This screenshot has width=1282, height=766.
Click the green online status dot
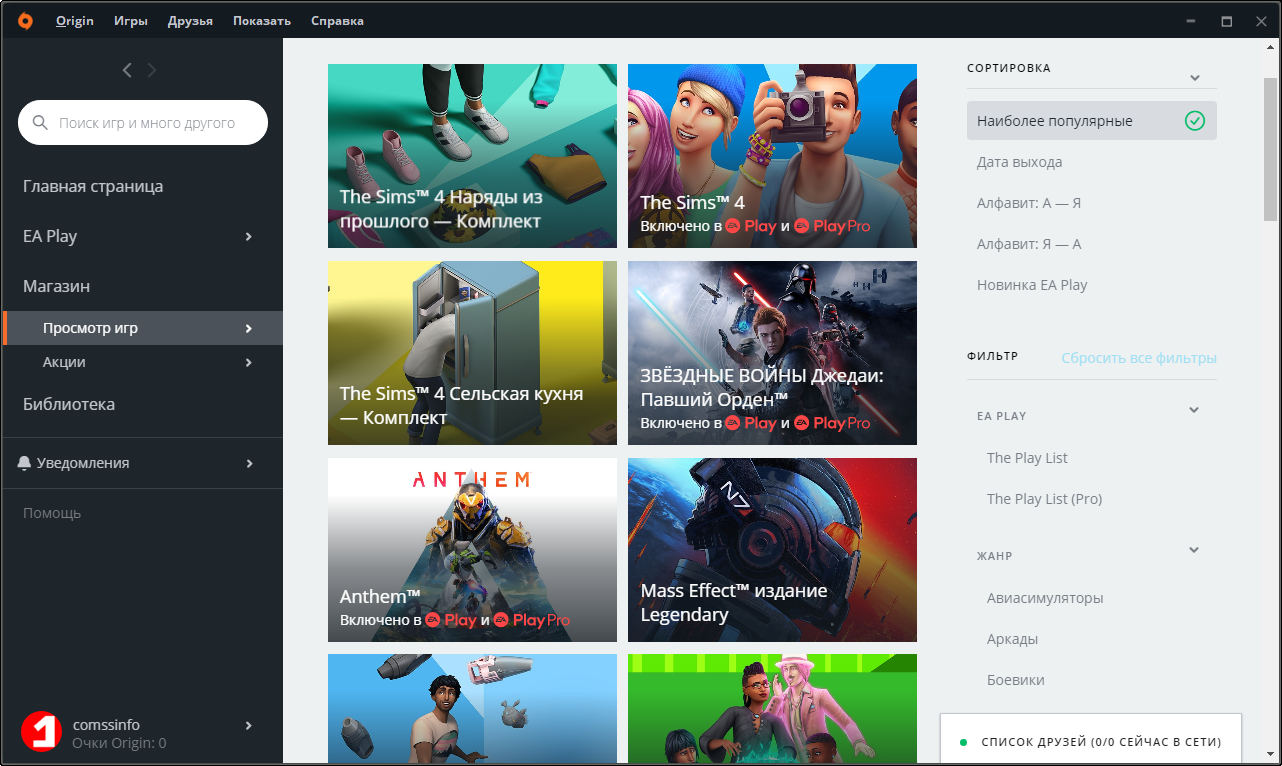click(x=963, y=743)
